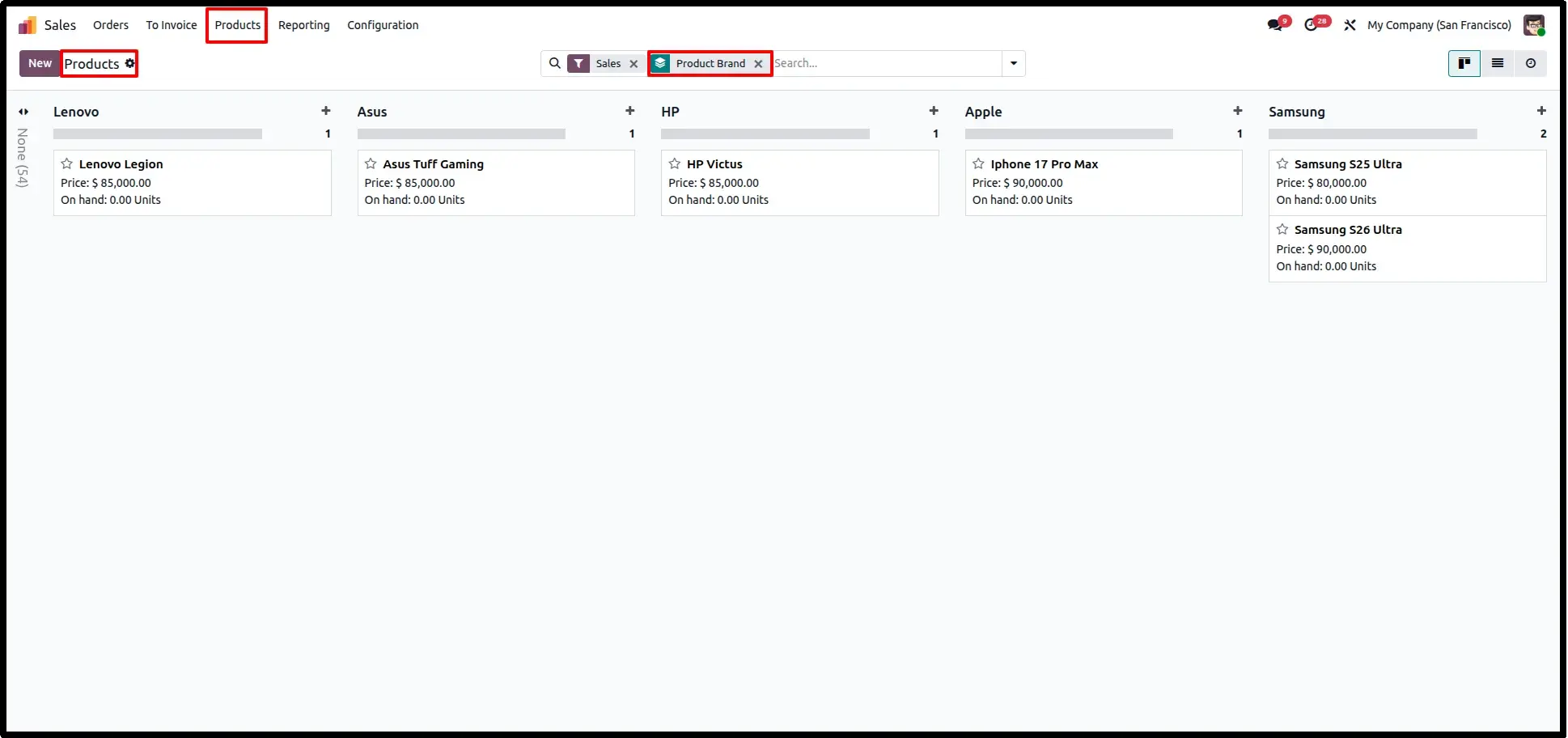Screen dimensions: 1568x738
Task: Focus the Search input field
Action: (886, 63)
